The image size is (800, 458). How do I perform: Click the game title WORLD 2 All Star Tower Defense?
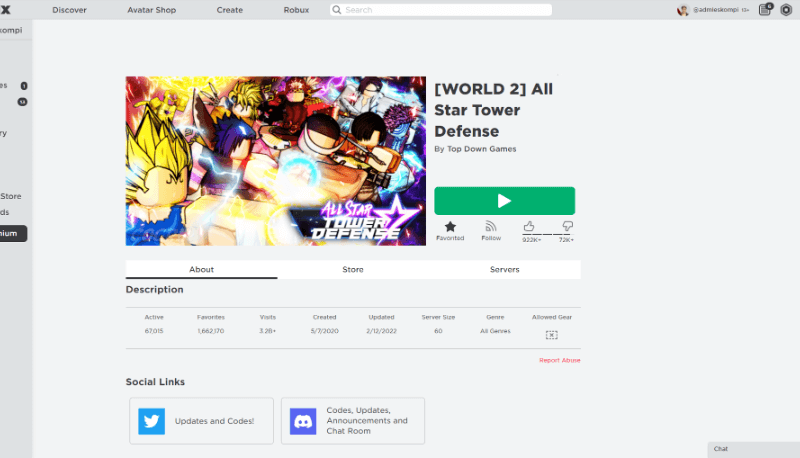(493, 110)
